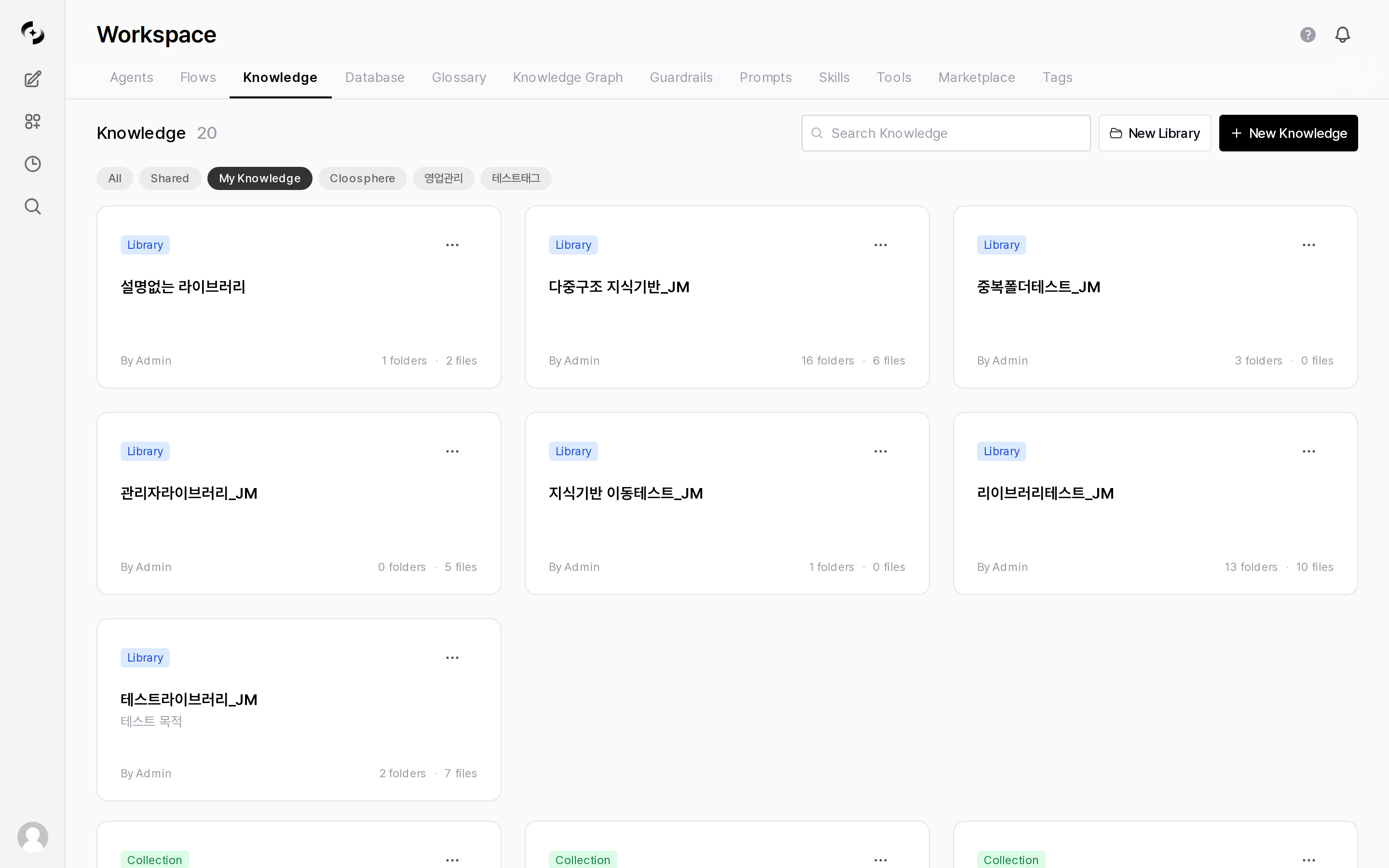
Task: Click 'By Admin' on 중복폴더테스트_JM card
Action: (1002, 361)
